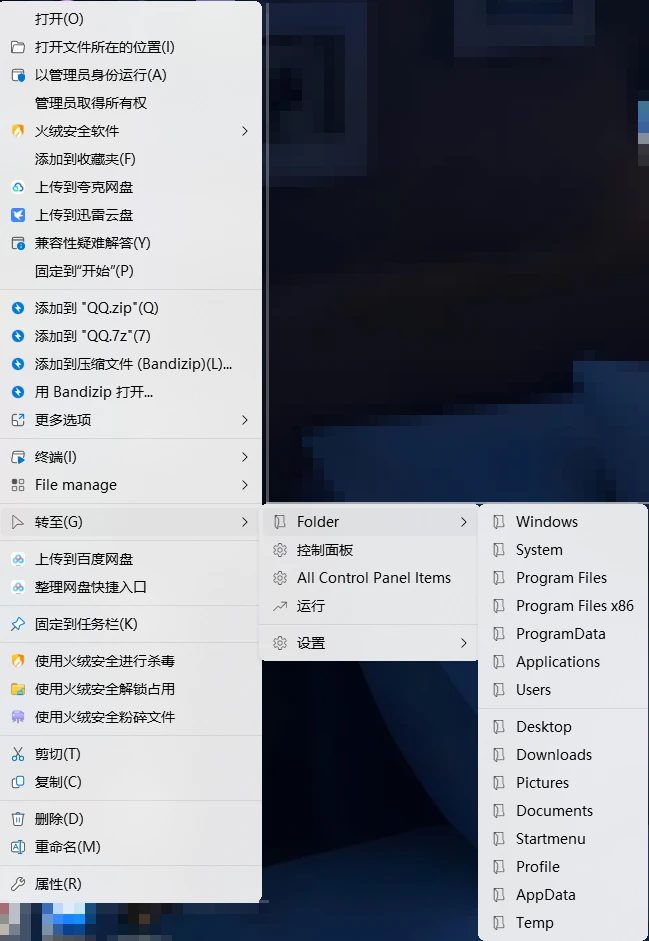Select 固定到"开始"(P) menu entry

click(x=131, y=271)
